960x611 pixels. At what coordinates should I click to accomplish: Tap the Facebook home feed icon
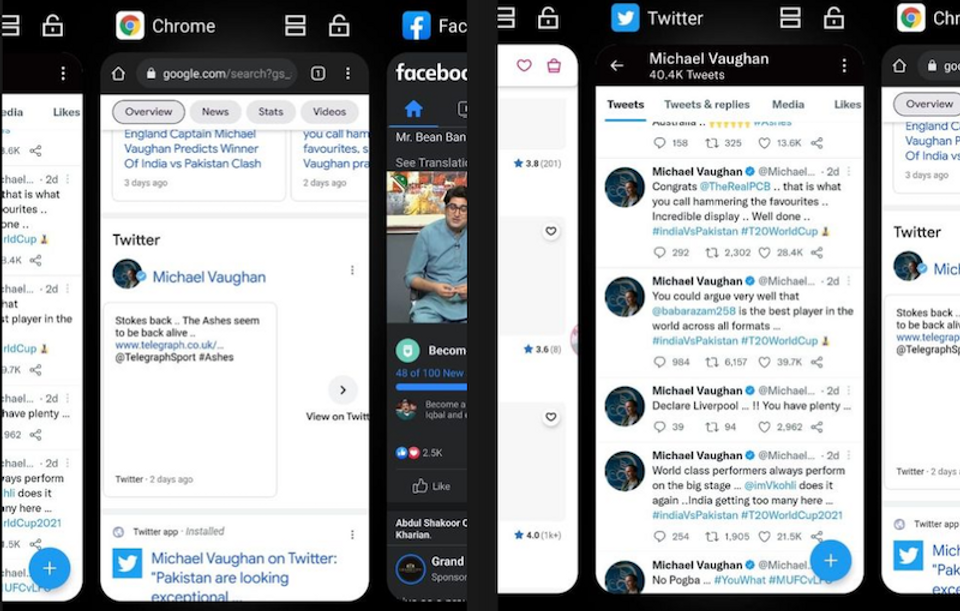[x=414, y=109]
